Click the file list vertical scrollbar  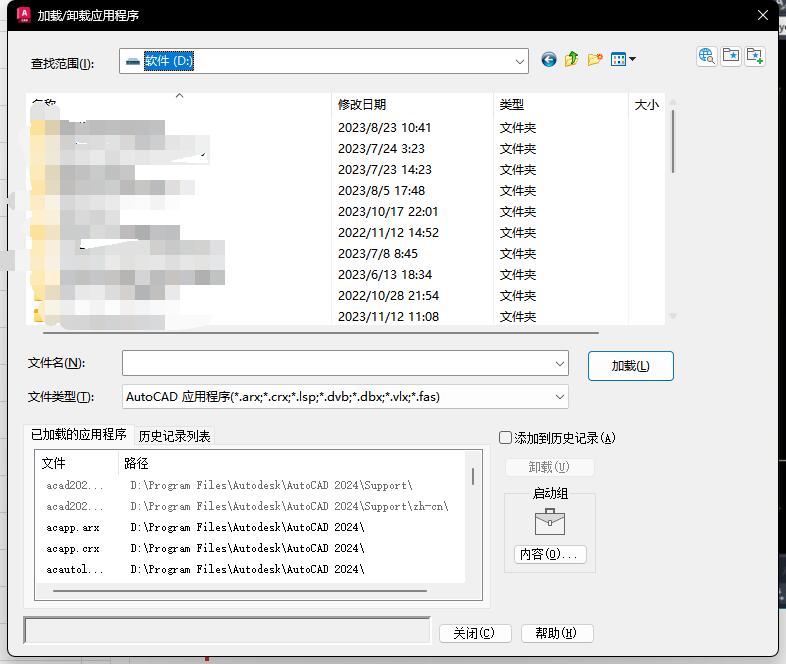point(673,141)
